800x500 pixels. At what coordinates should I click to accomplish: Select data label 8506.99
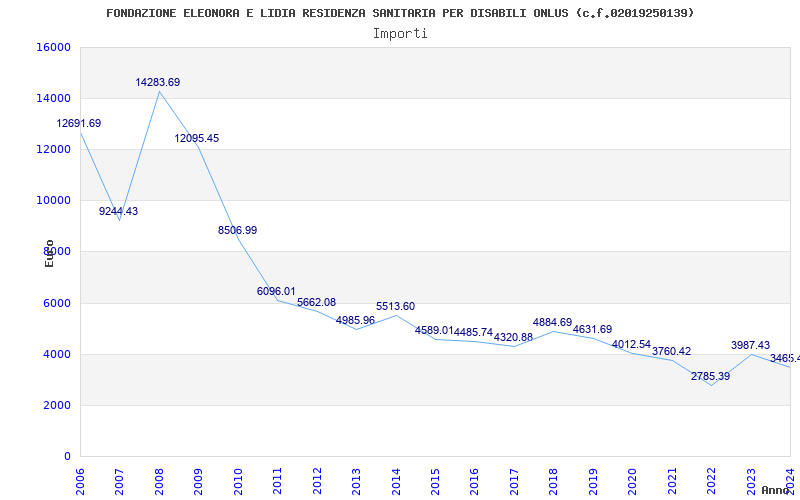(238, 230)
